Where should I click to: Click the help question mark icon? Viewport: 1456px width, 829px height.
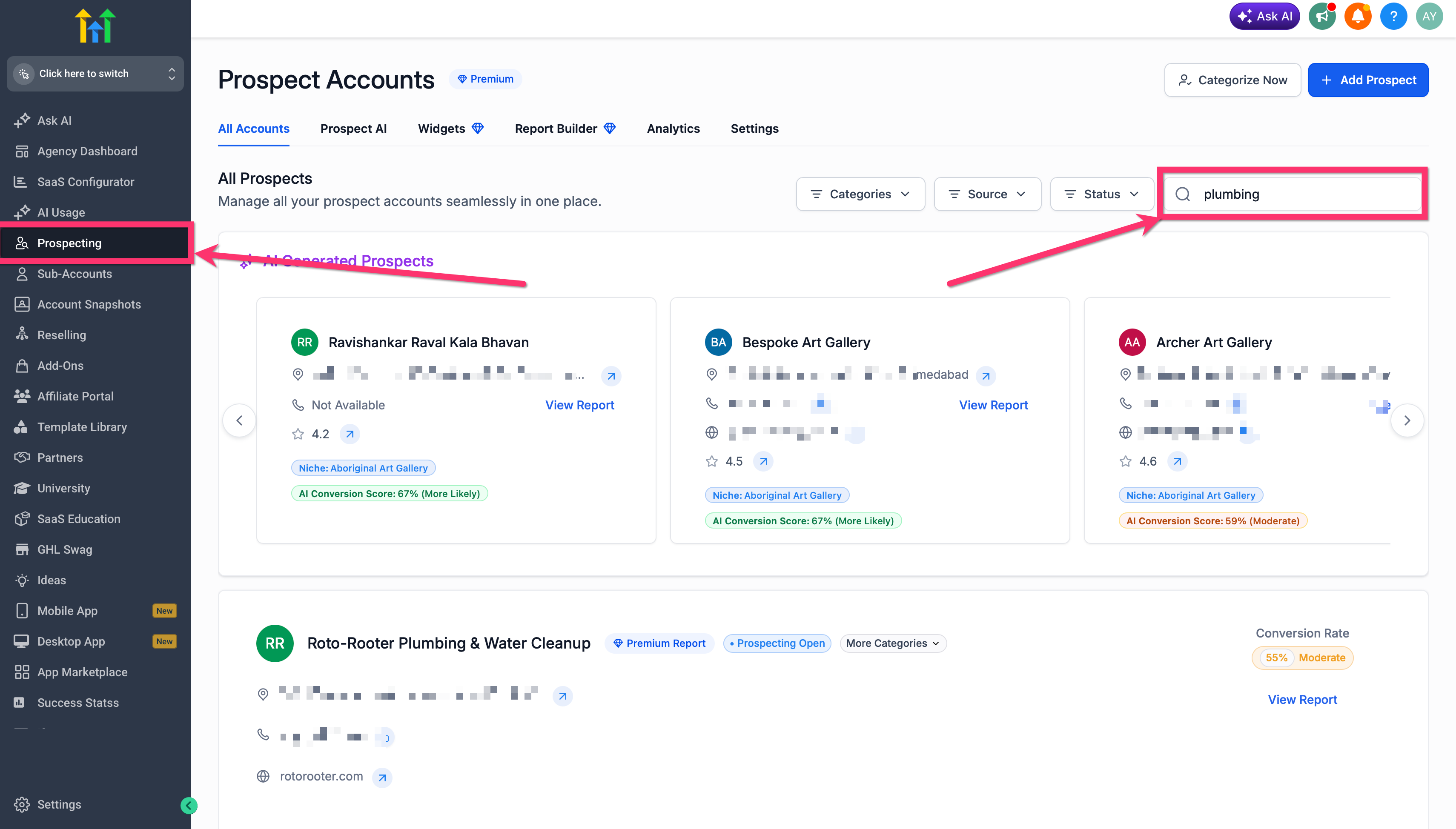click(1393, 16)
